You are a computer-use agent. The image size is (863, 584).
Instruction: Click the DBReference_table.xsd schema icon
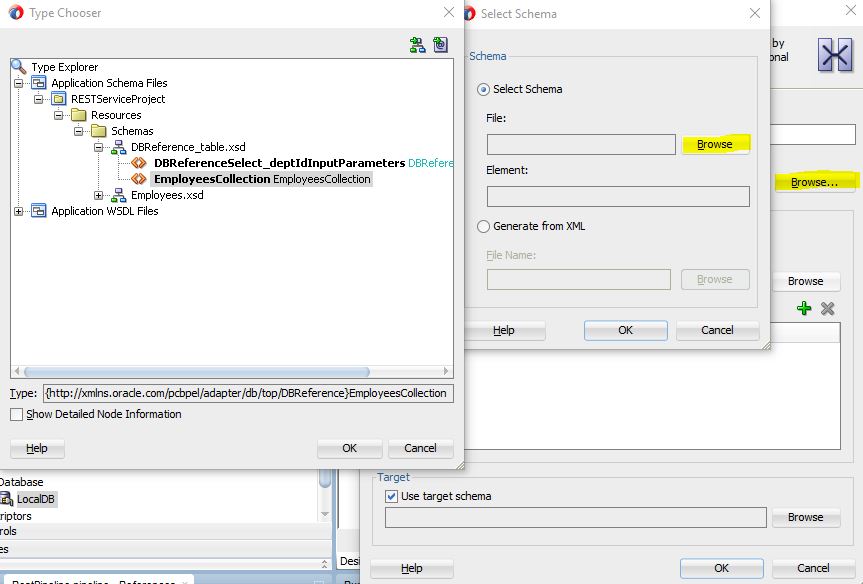[118, 147]
